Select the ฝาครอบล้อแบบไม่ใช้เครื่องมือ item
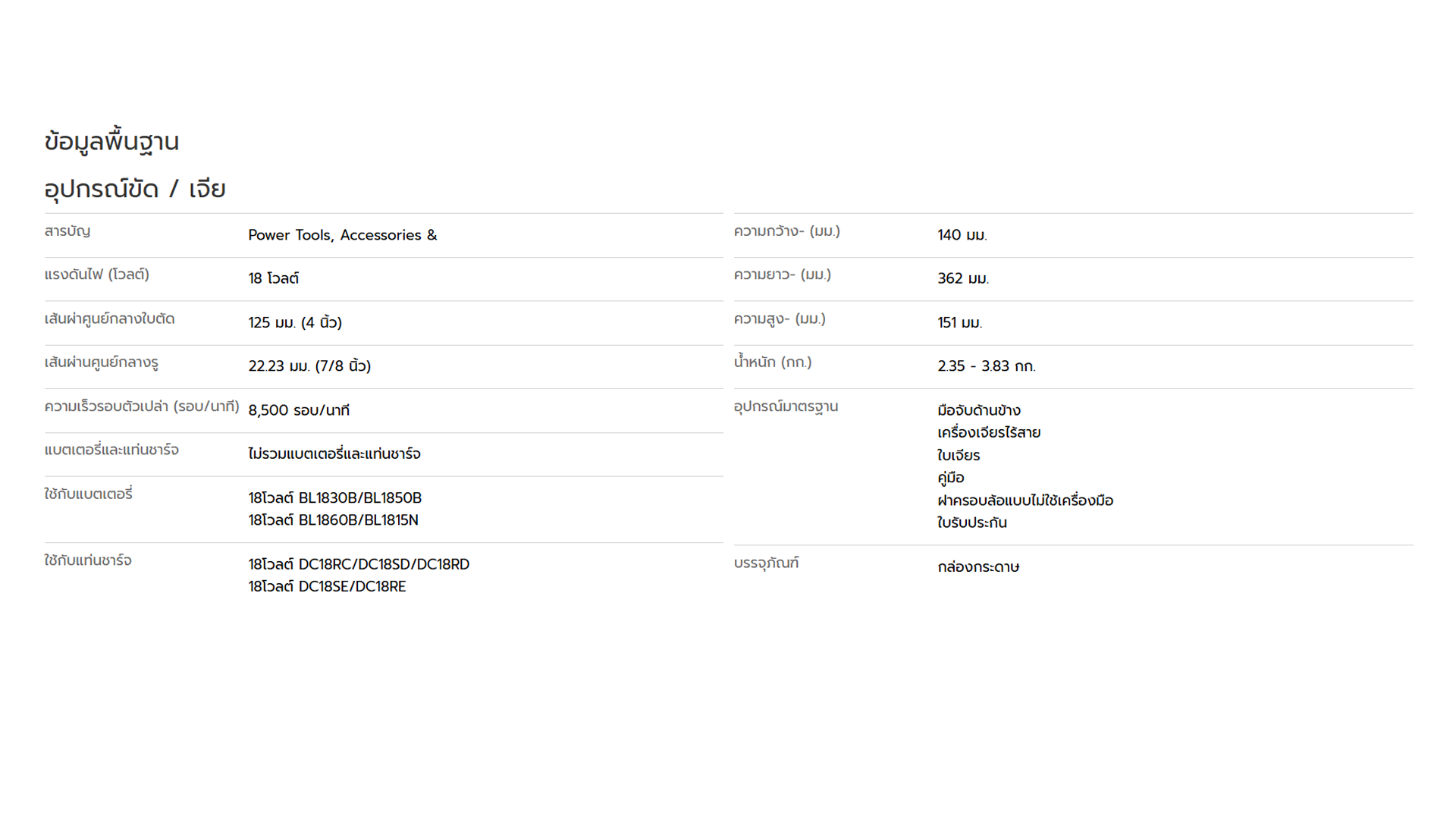 point(1025,500)
